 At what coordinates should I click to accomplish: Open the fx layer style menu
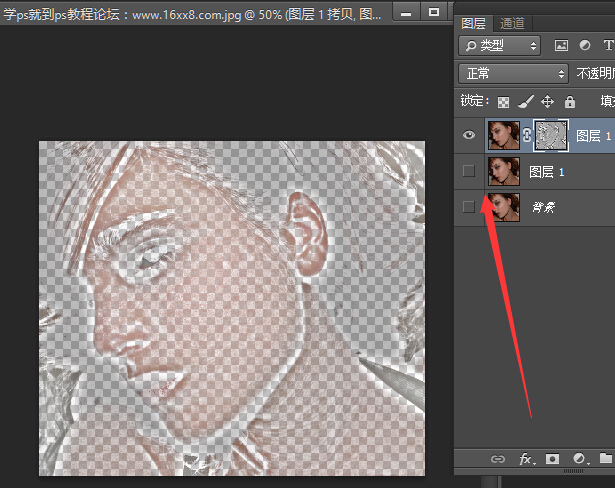coord(525,459)
